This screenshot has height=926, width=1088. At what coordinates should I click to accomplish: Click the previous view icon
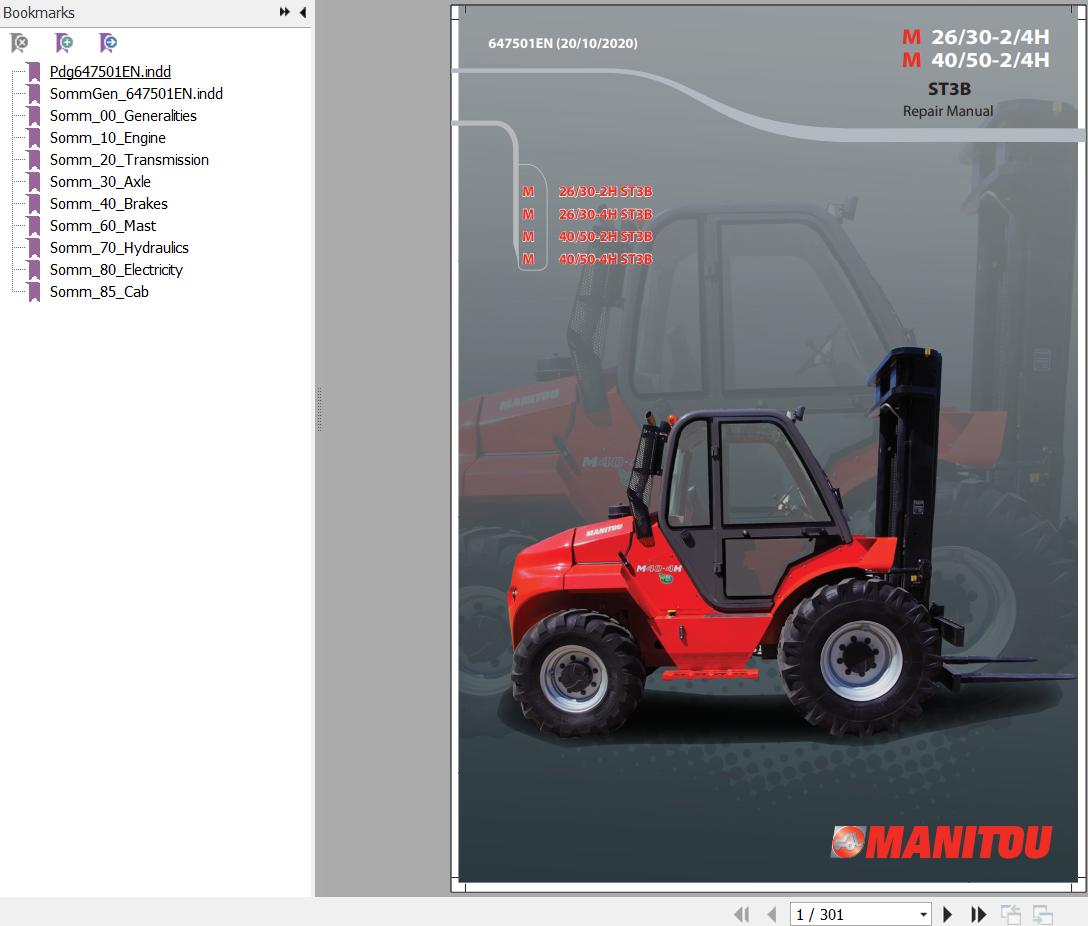[1010, 914]
